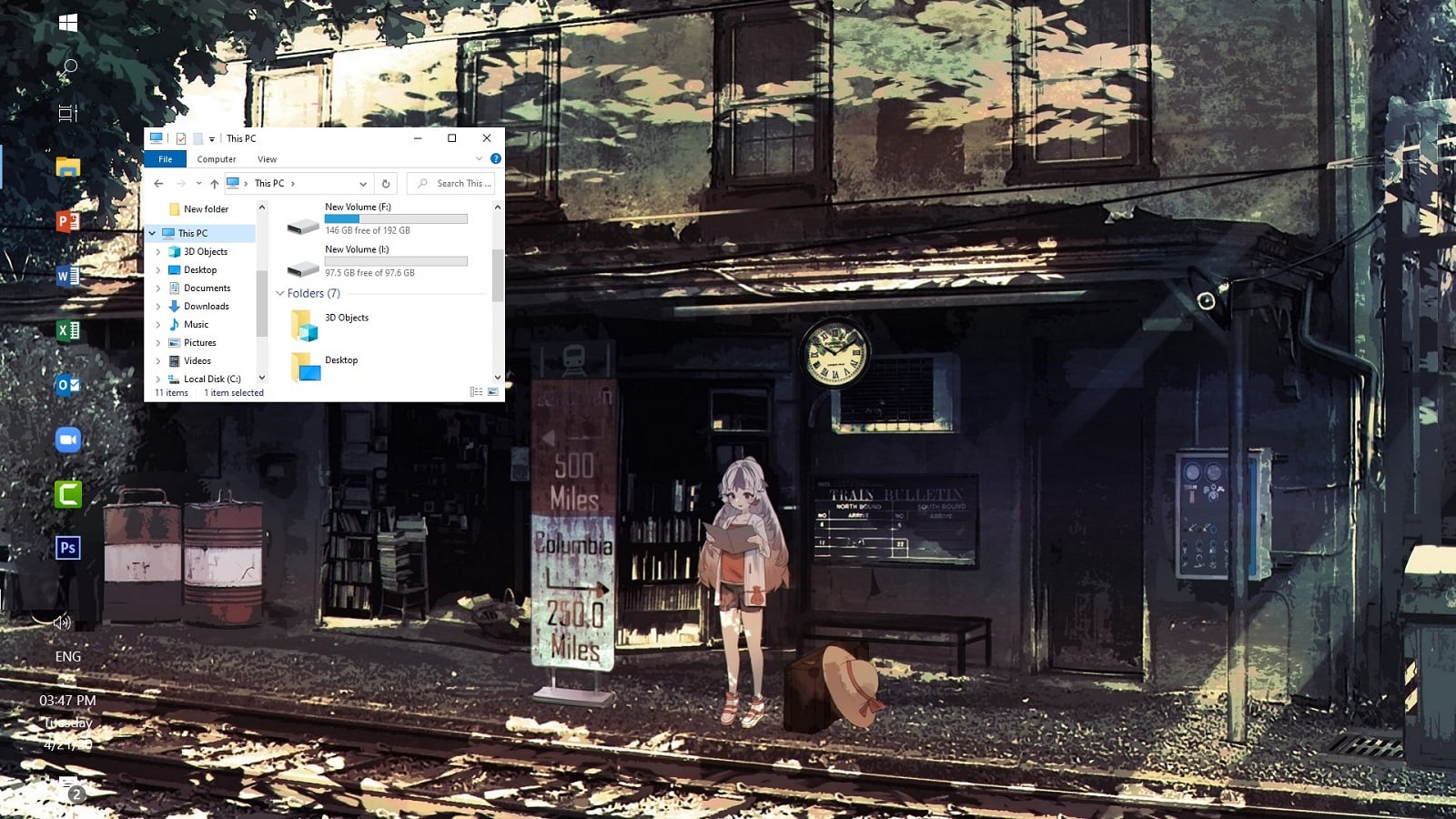Expand the Videos tree node
This screenshot has width=1456, height=819.
[x=158, y=361]
